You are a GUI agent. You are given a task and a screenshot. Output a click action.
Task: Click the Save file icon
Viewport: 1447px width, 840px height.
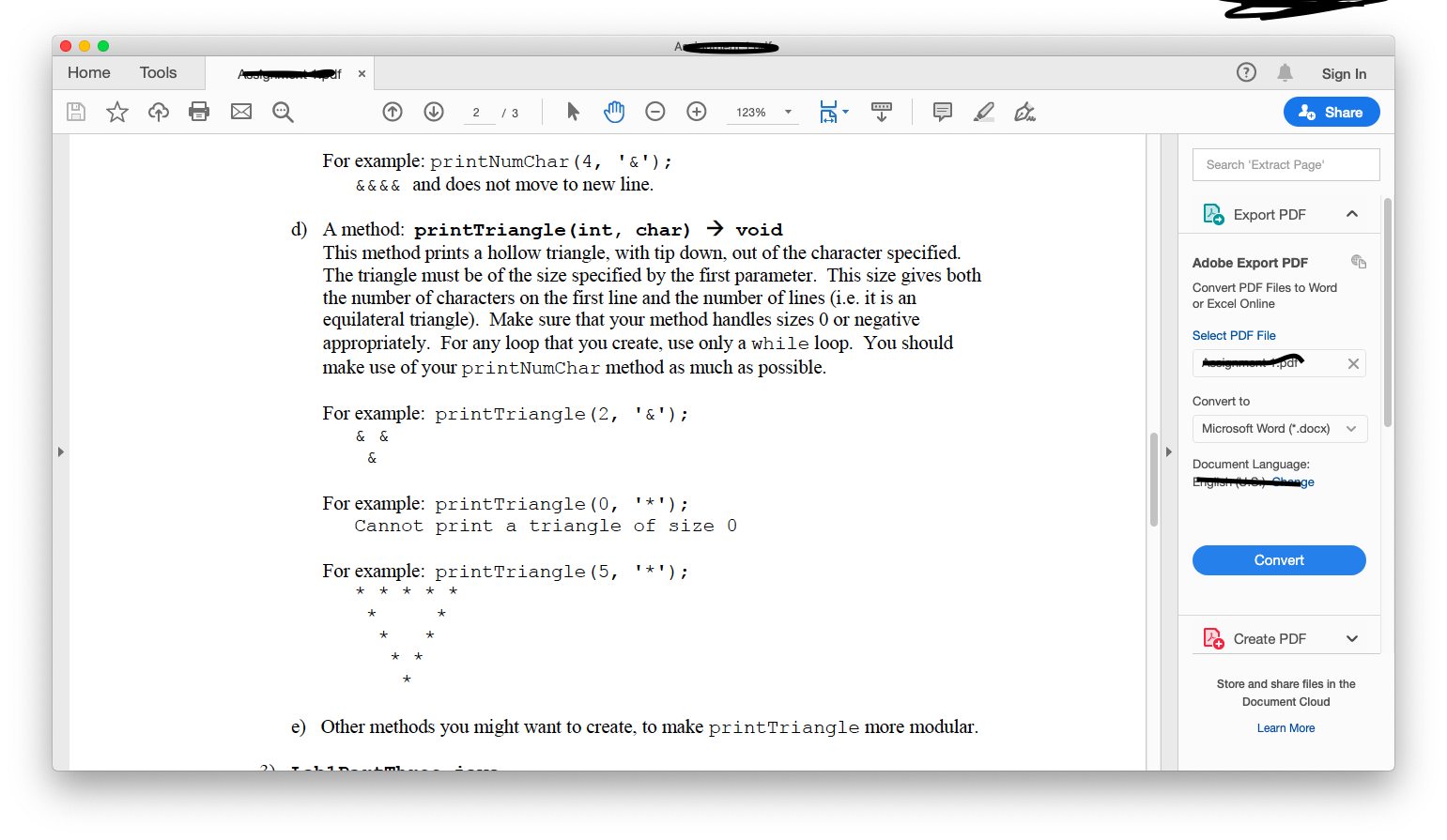point(76,112)
